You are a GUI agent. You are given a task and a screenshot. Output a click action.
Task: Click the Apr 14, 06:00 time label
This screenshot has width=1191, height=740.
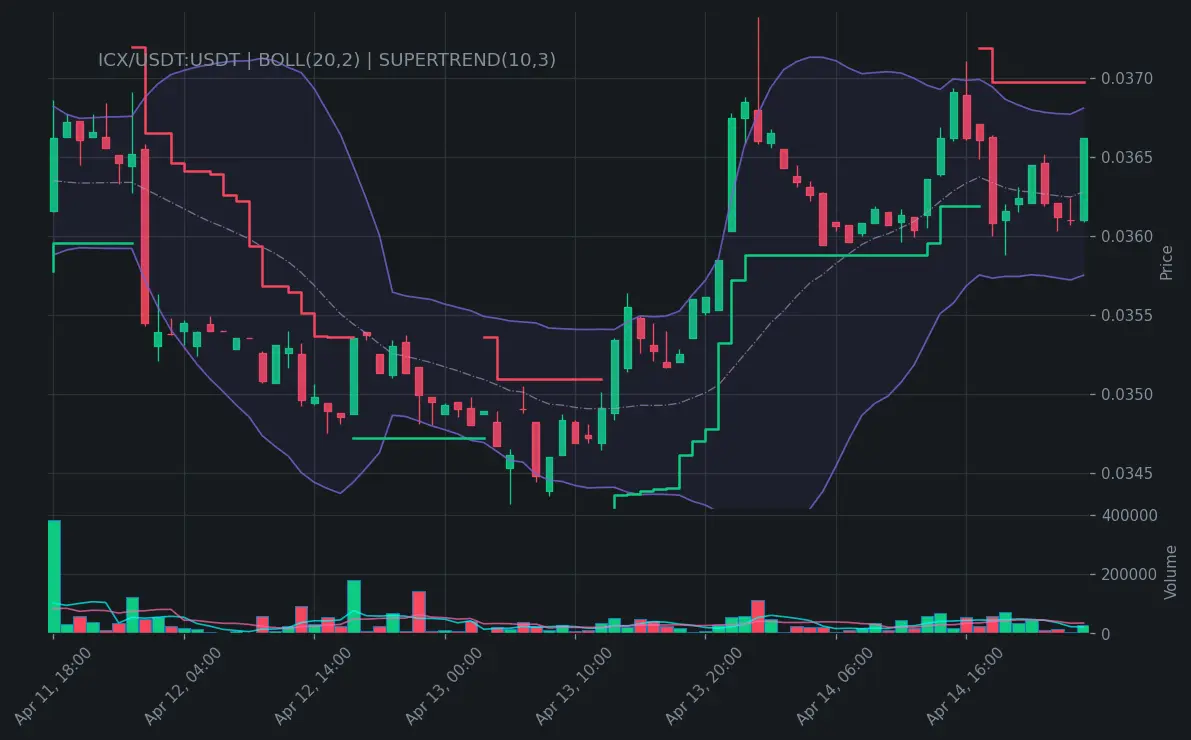click(835, 687)
